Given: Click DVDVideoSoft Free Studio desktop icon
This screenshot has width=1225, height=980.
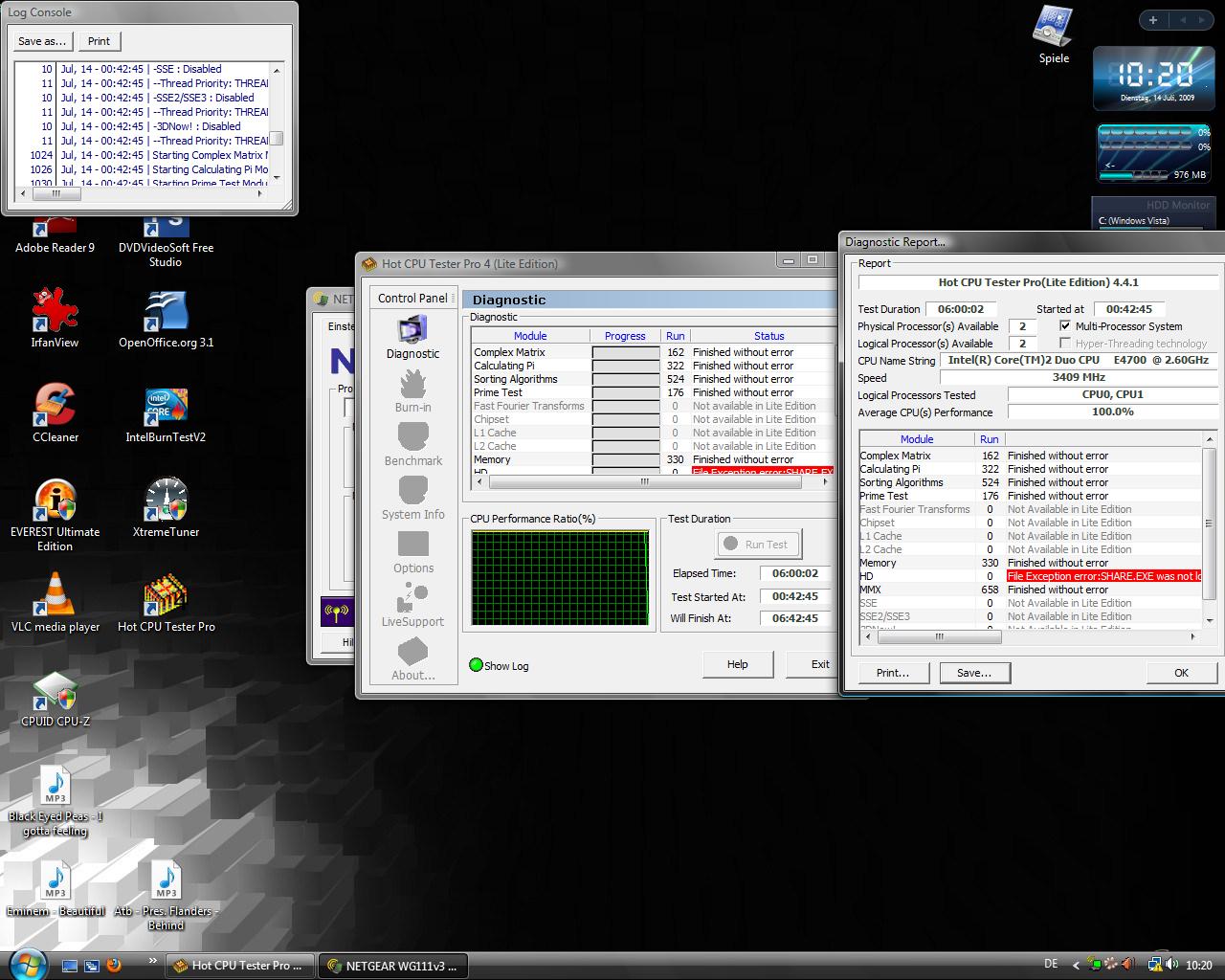Looking at the screenshot, I should (x=166, y=239).
